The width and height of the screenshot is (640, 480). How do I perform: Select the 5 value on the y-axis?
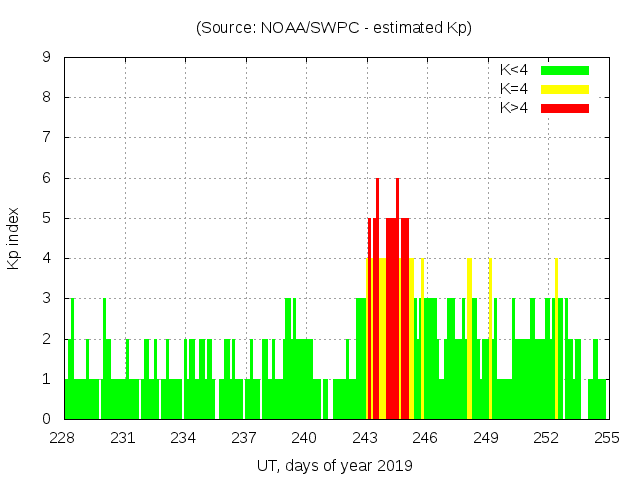click(x=46, y=218)
